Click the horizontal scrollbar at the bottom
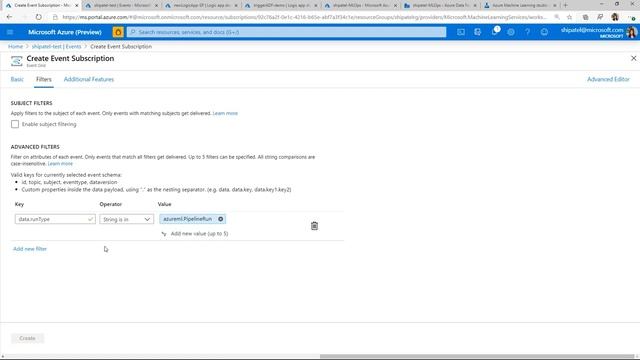This screenshot has height=360, width=640. pos(477,356)
